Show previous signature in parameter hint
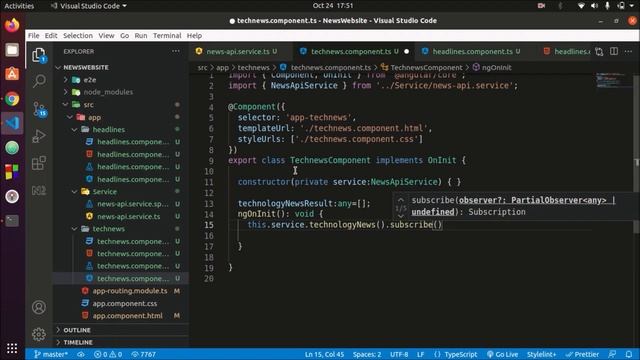 (x=401, y=200)
